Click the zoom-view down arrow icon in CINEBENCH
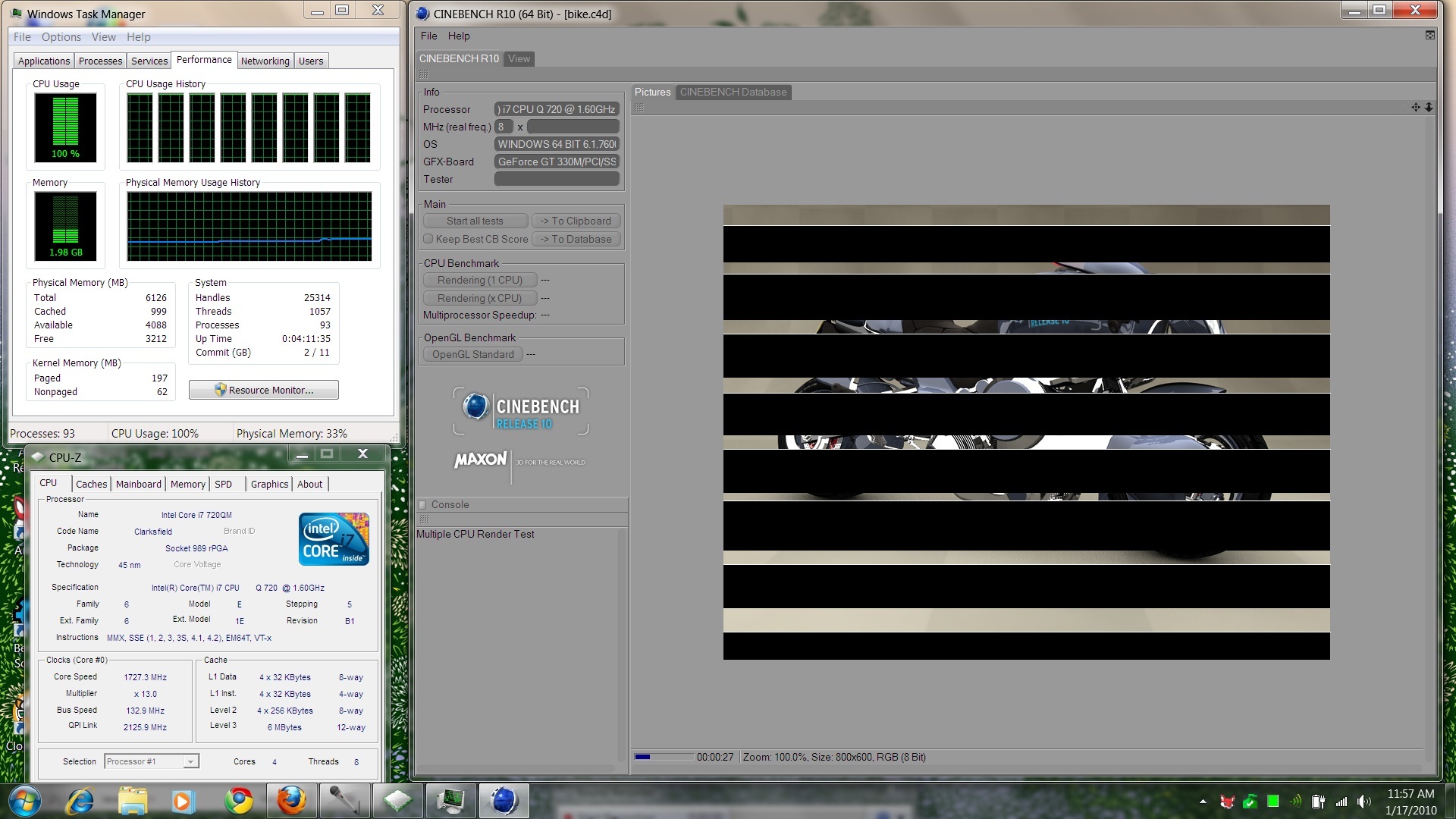 tap(1429, 108)
